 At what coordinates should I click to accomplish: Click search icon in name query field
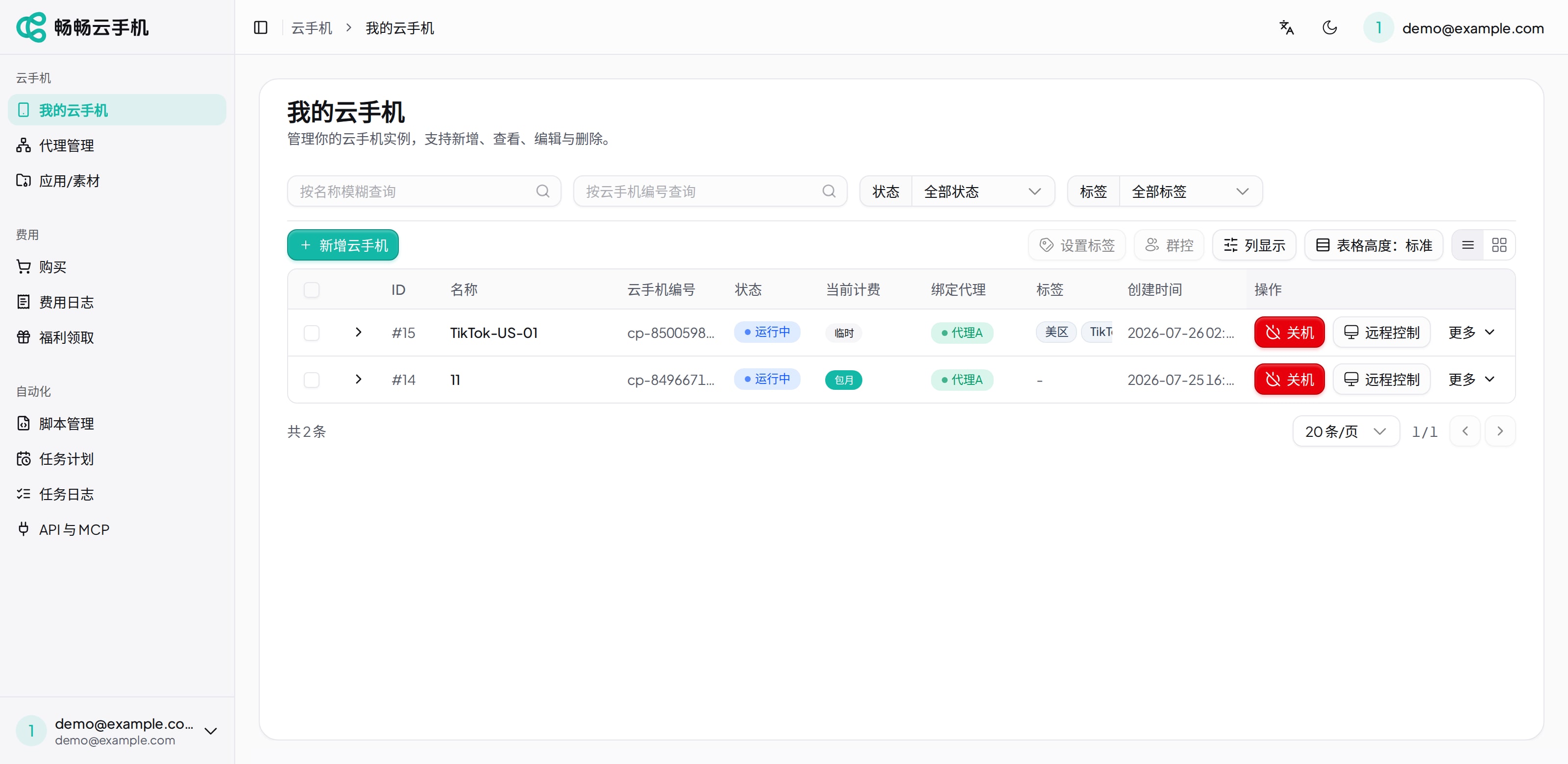(542, 191)
